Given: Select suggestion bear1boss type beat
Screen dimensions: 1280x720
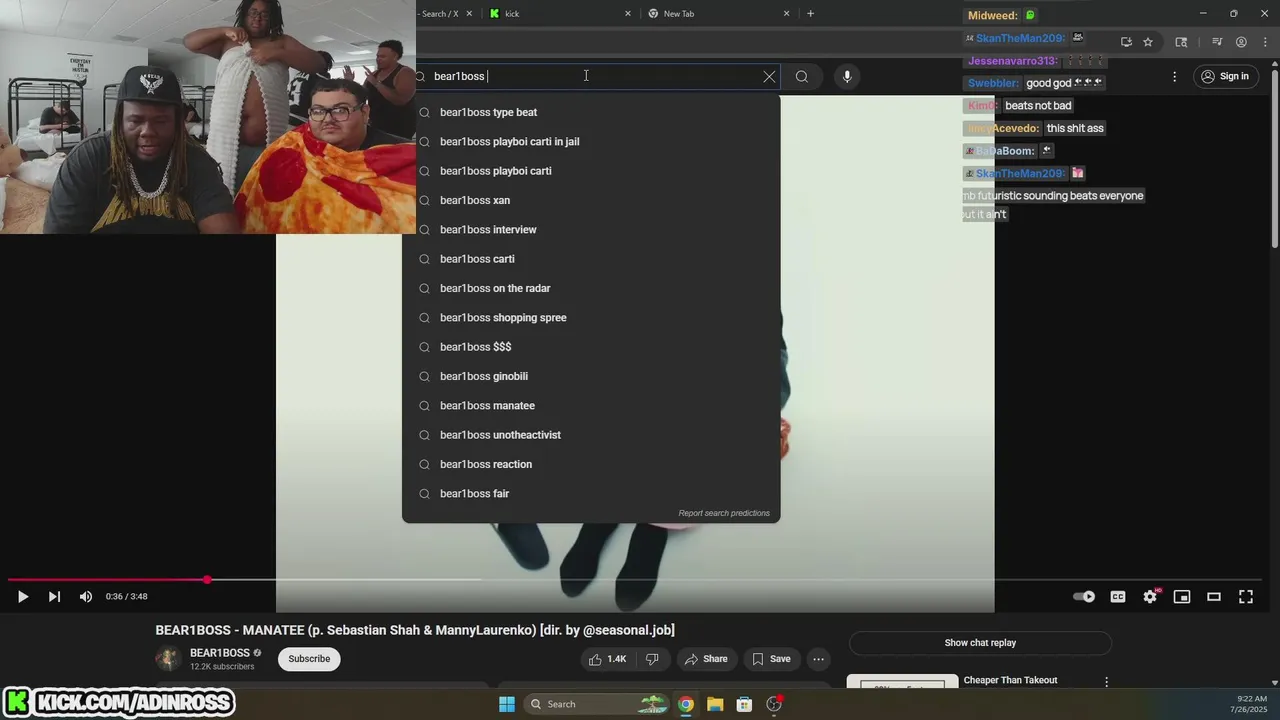Looking at the screenshot, I should 591,112.
